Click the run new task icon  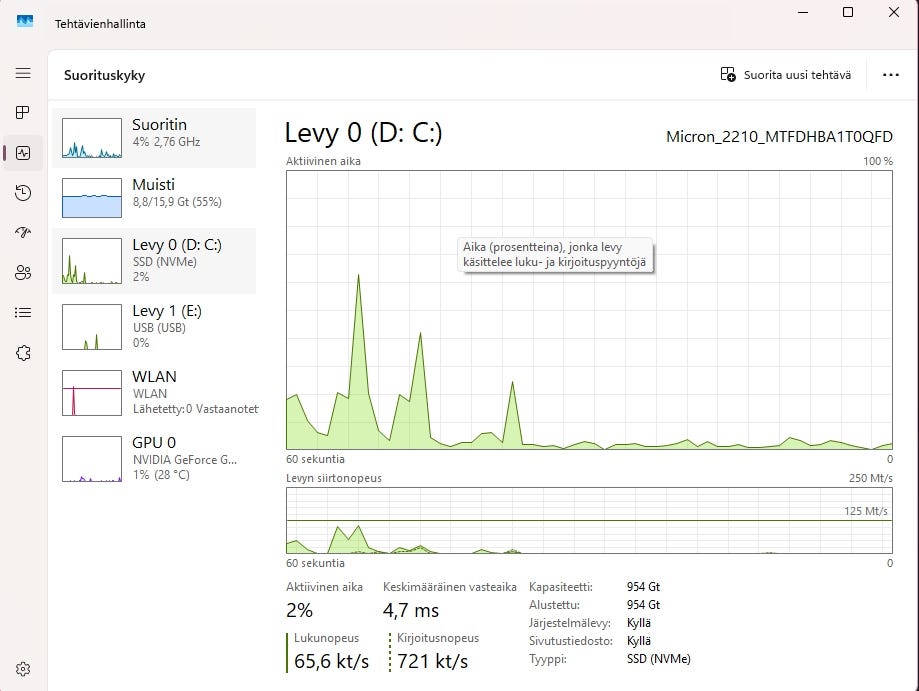728,74
